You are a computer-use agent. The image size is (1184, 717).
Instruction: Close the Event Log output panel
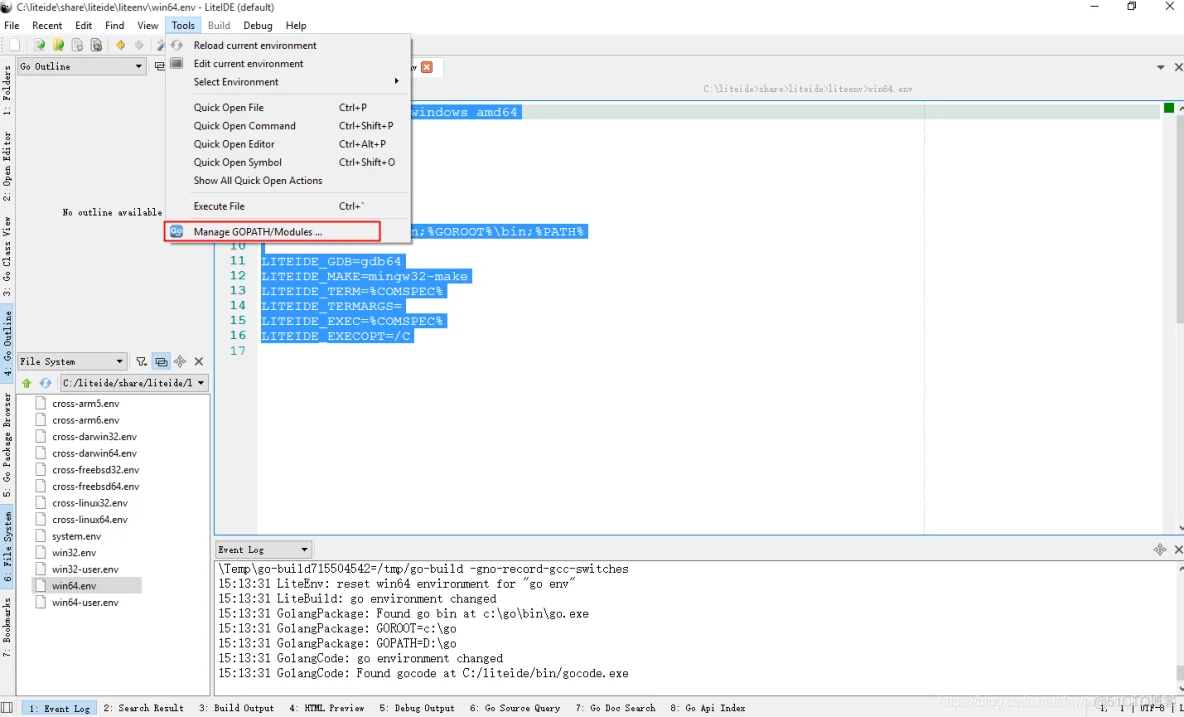(x=1178, y=549)
